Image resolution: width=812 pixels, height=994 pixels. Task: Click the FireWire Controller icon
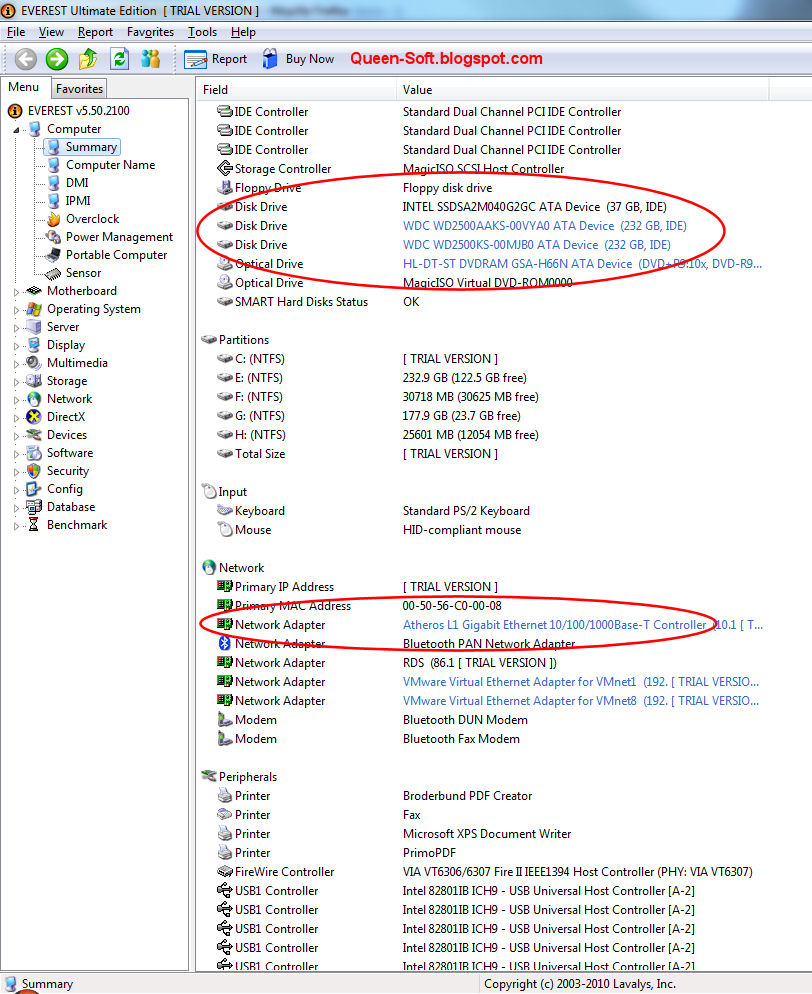pyautogui.click(x=225, y=872)
